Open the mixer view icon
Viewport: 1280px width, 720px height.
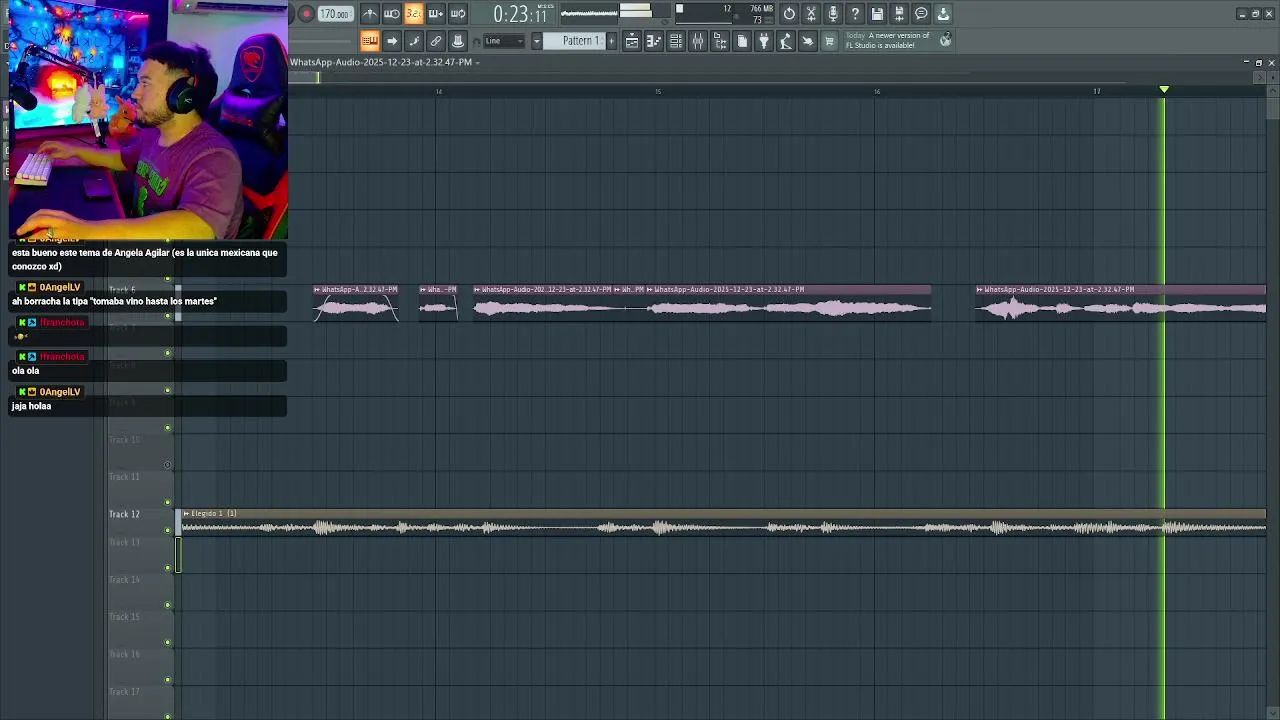pos(698,41)
